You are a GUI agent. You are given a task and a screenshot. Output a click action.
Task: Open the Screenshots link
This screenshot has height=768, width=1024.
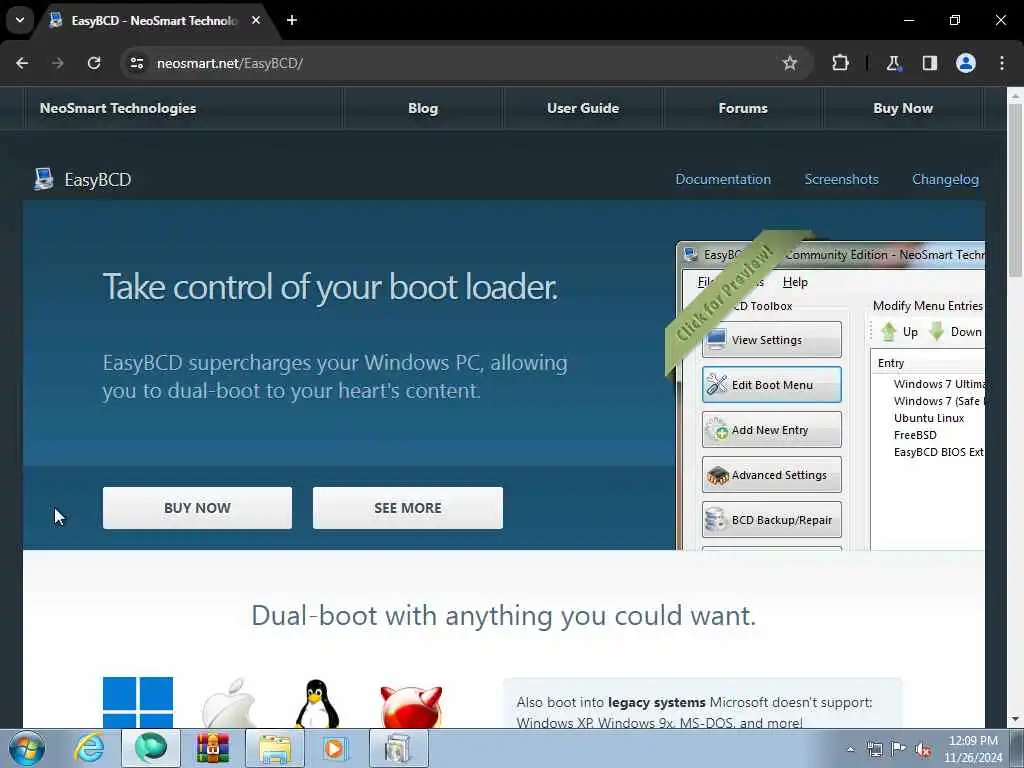tap(841, 179)
